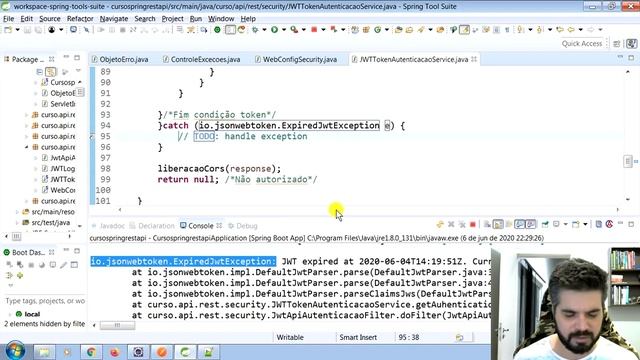
Task: Click the Pin Console icon
Action: coord(545,224)
